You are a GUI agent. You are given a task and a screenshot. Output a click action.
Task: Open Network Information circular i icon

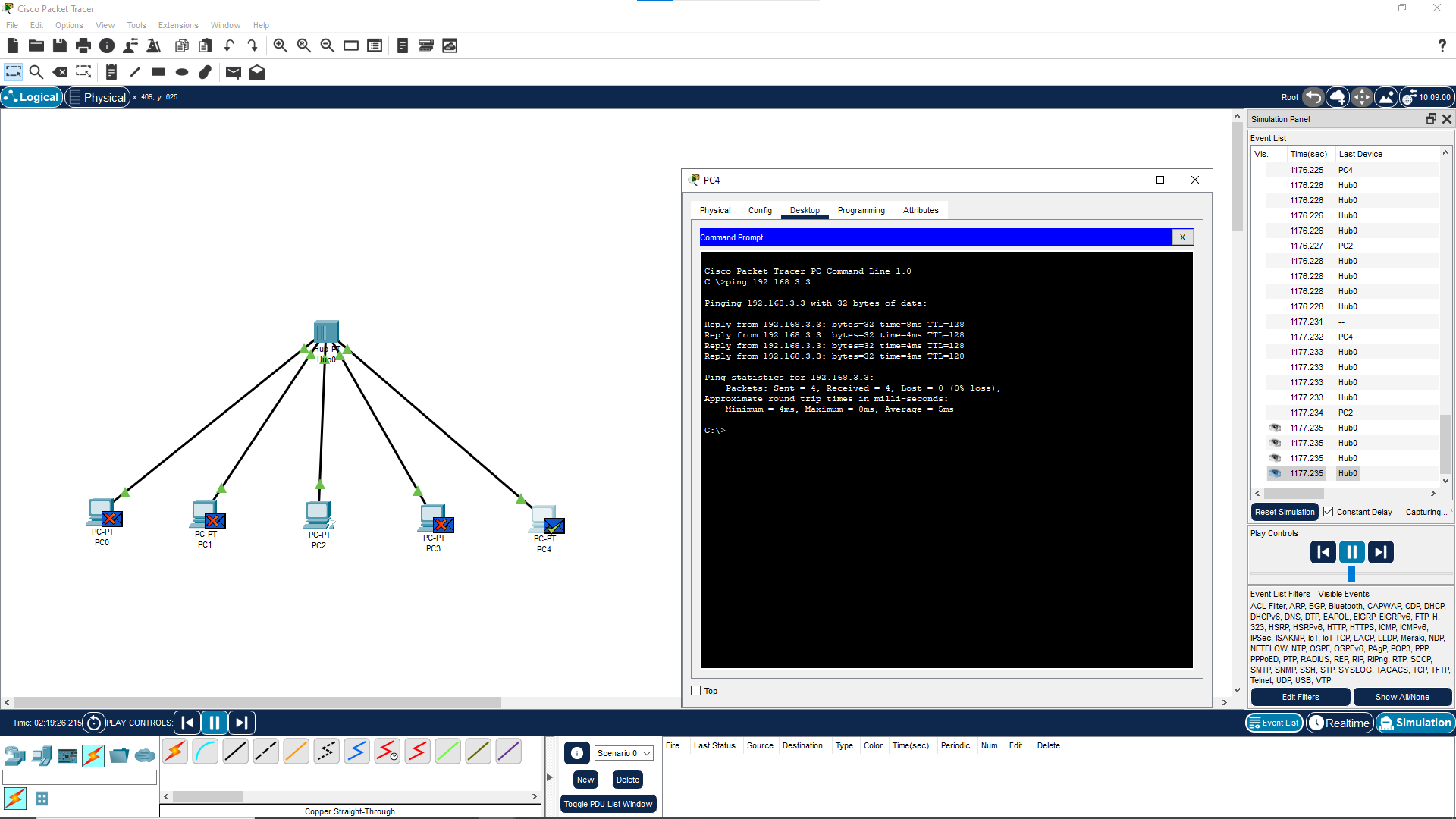[107, 46]
